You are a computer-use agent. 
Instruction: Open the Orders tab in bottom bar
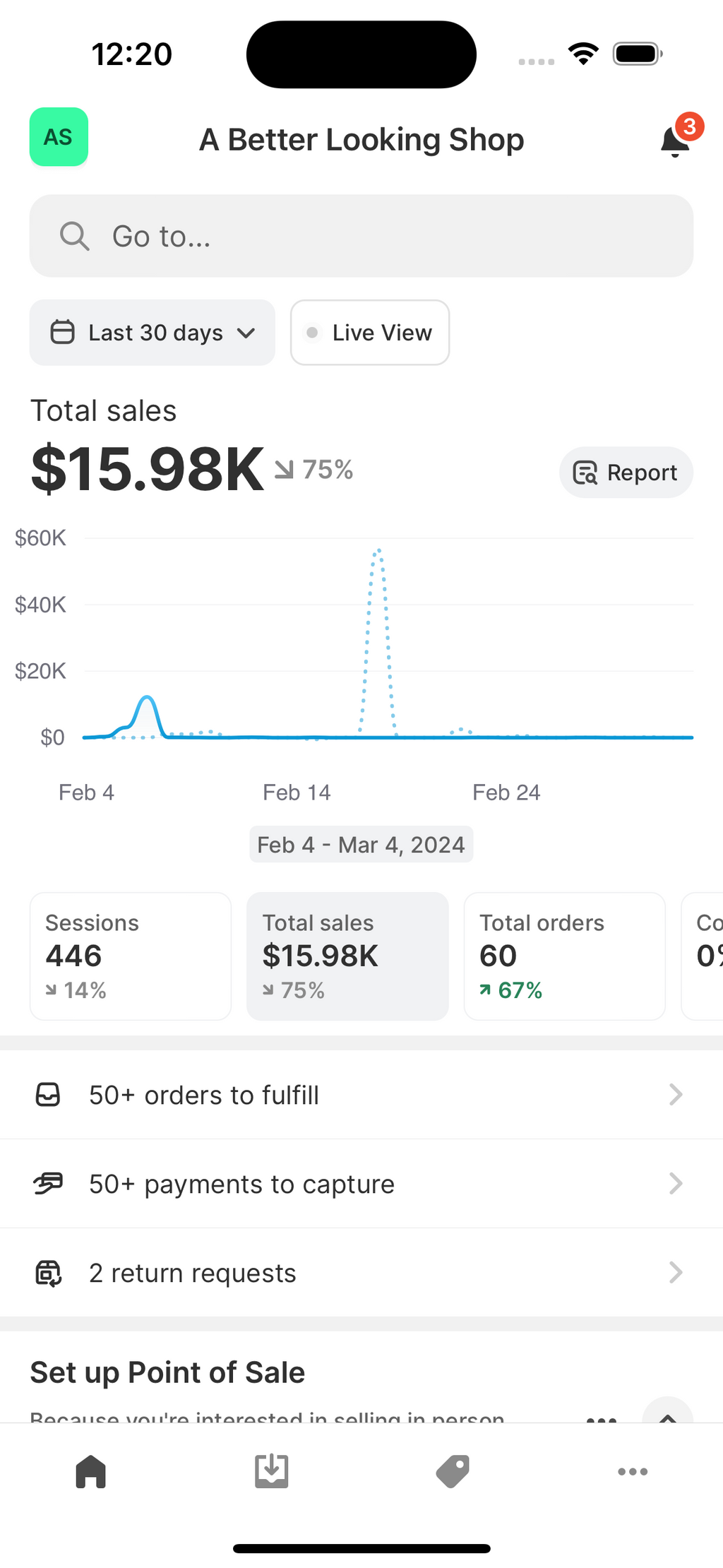click(x=271, y=1472)
